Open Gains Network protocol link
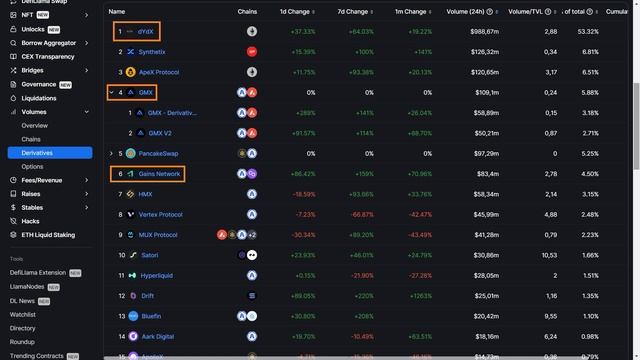This screenshot has height=360, width=640. coord(159,174)
